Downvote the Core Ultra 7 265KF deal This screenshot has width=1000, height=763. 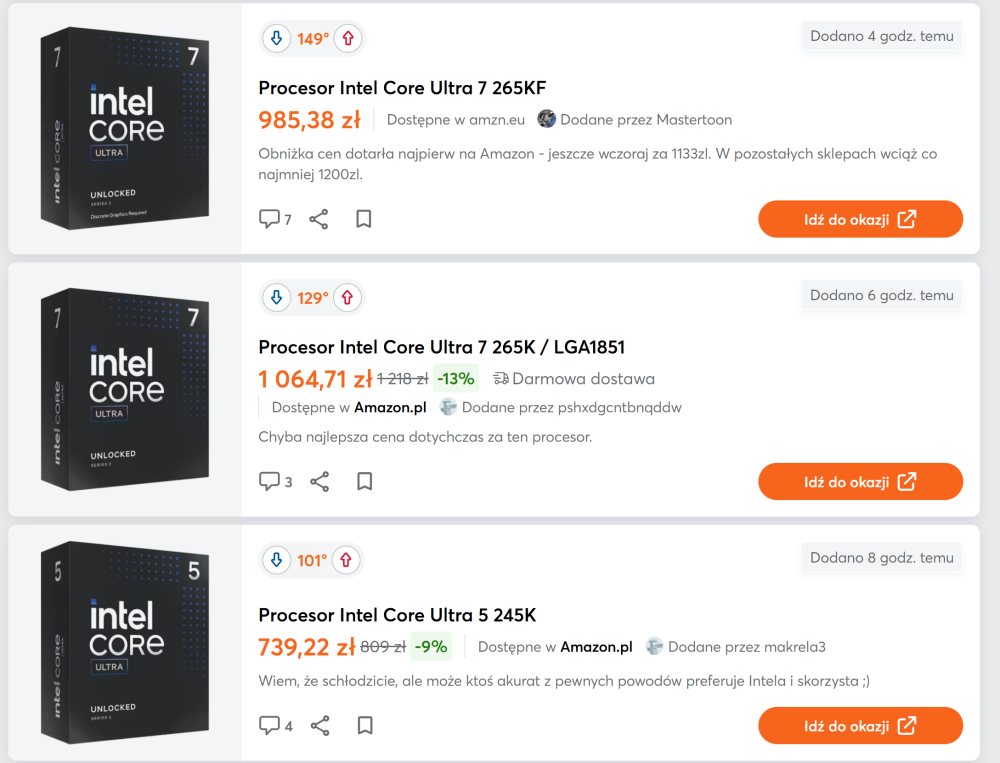(276, 39)
